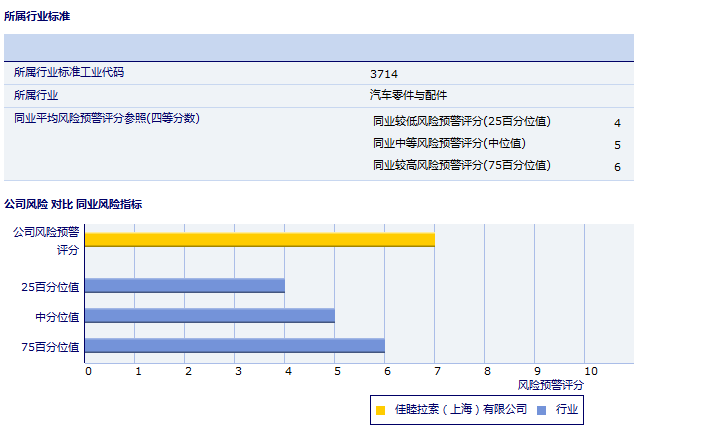This screenshot has height=433, width=728.
Task: Click the 佳睦拉索（上海）有限公司 legend text
Action: coord(460,410)
